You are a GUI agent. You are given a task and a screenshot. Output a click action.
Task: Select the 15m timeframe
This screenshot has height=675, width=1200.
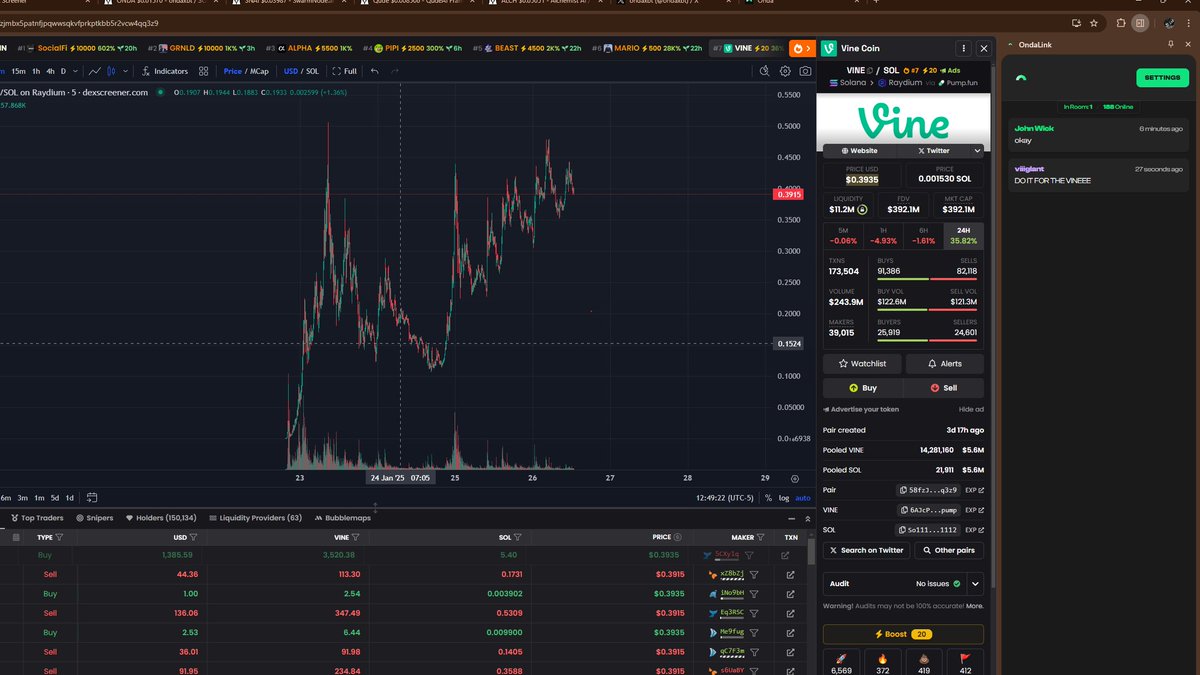19,71
